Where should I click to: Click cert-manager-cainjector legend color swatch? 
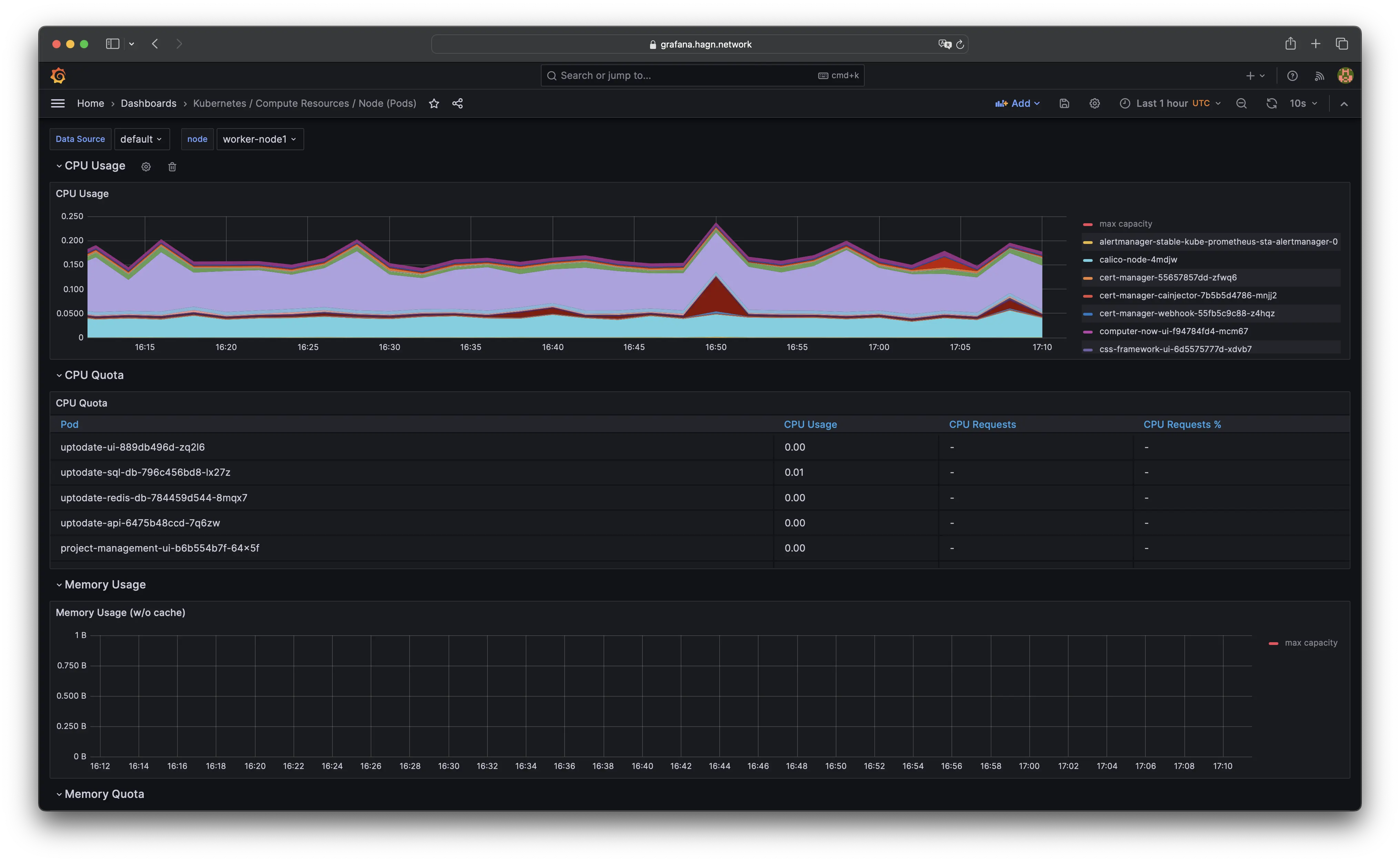click(1088, 296)
